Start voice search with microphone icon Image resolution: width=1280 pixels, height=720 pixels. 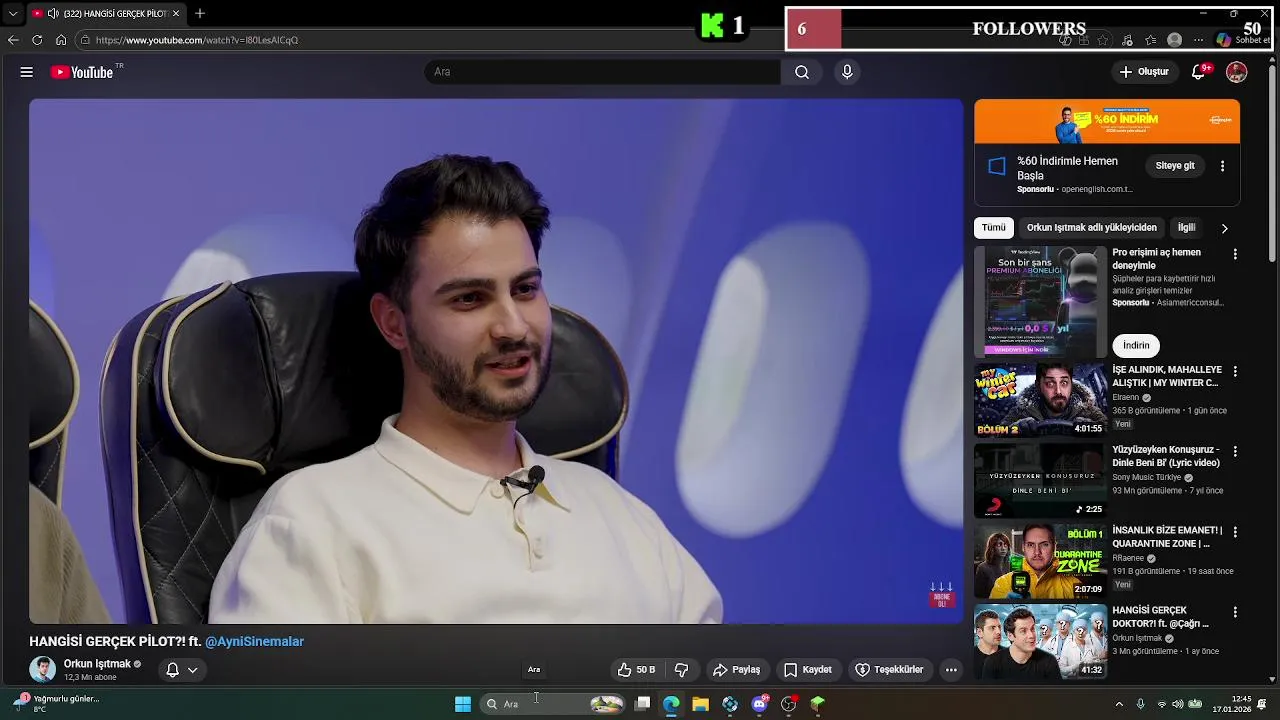click(x=847, y=72)
